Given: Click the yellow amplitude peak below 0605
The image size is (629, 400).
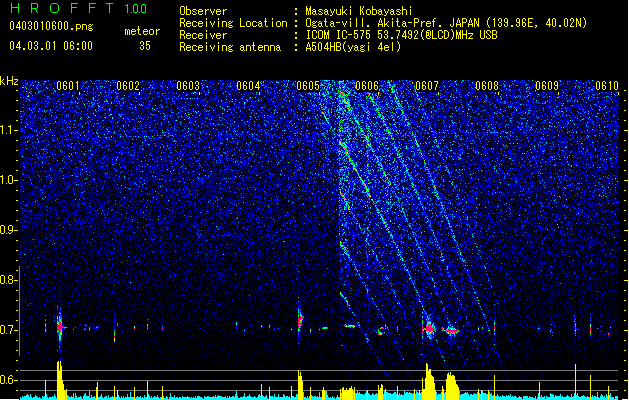Looking at the screenshot, I should pyautogui.click(x=300, y=384).
